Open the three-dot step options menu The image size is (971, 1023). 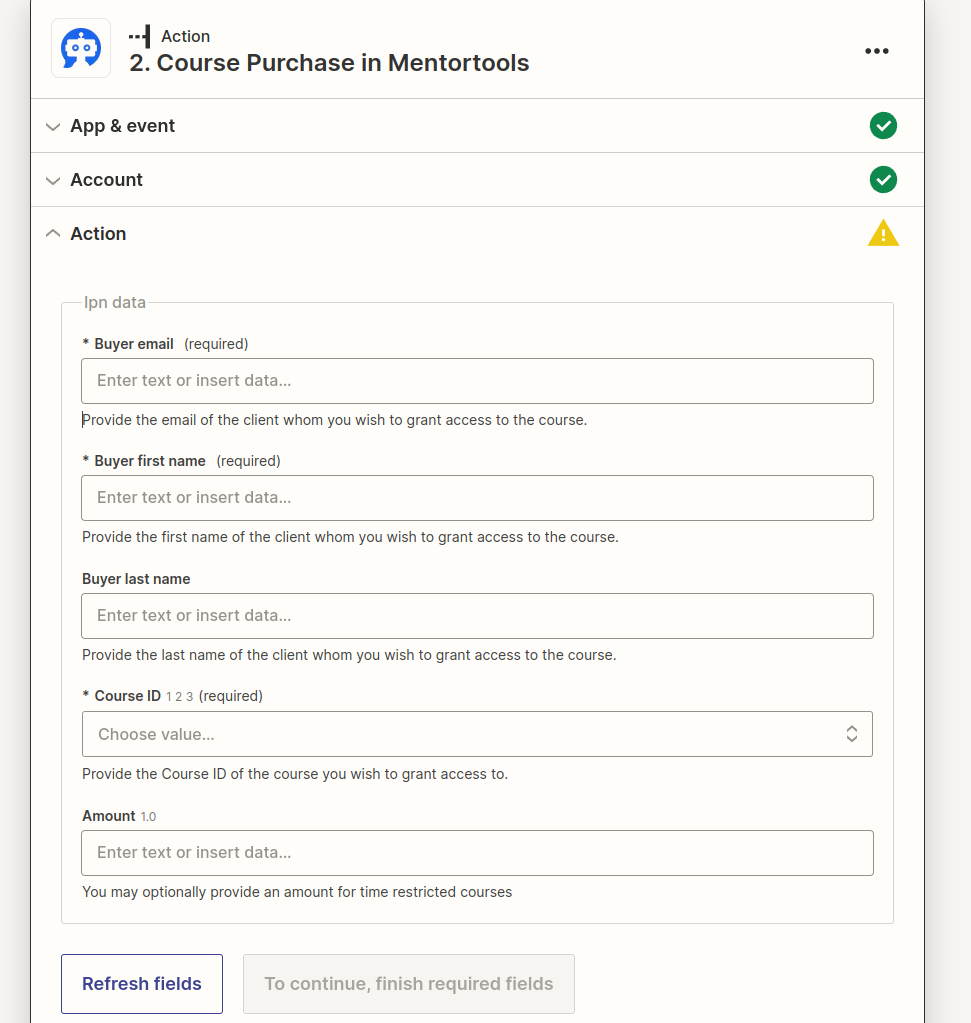click(x=876, y=51)
